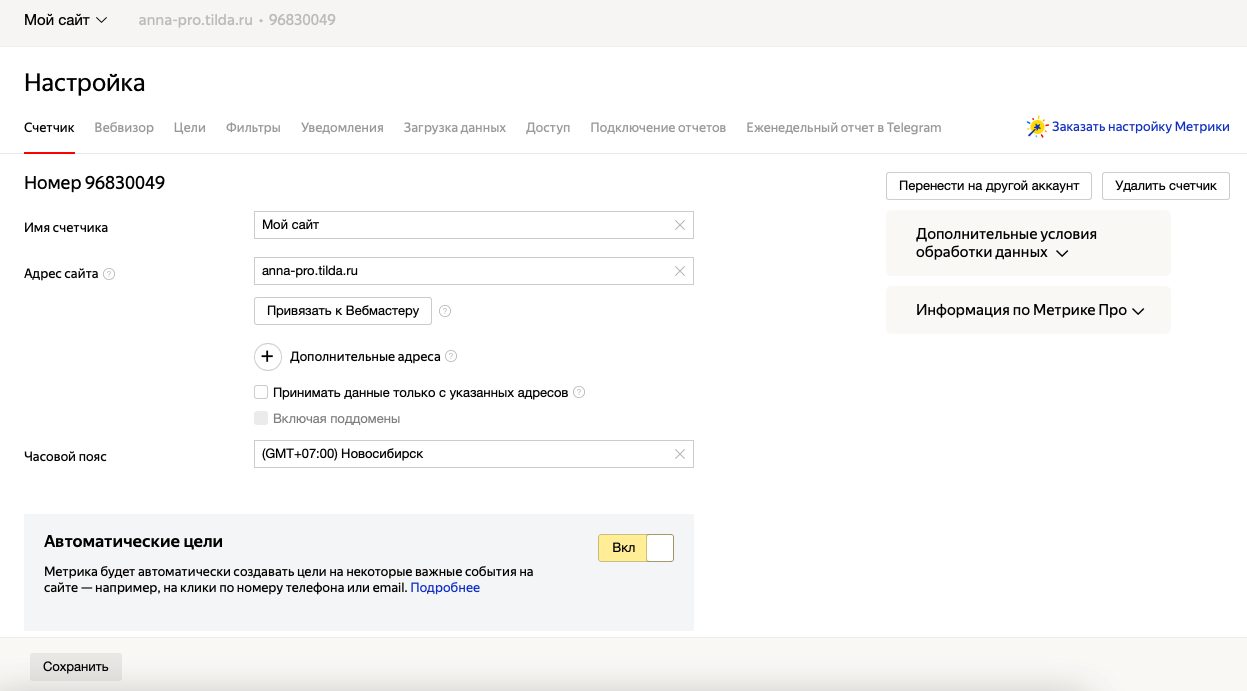Viewport: 1247px width, 691px height.
Task: Open the Часовой пояс time zone selector
Action: [x=474, y=454]
